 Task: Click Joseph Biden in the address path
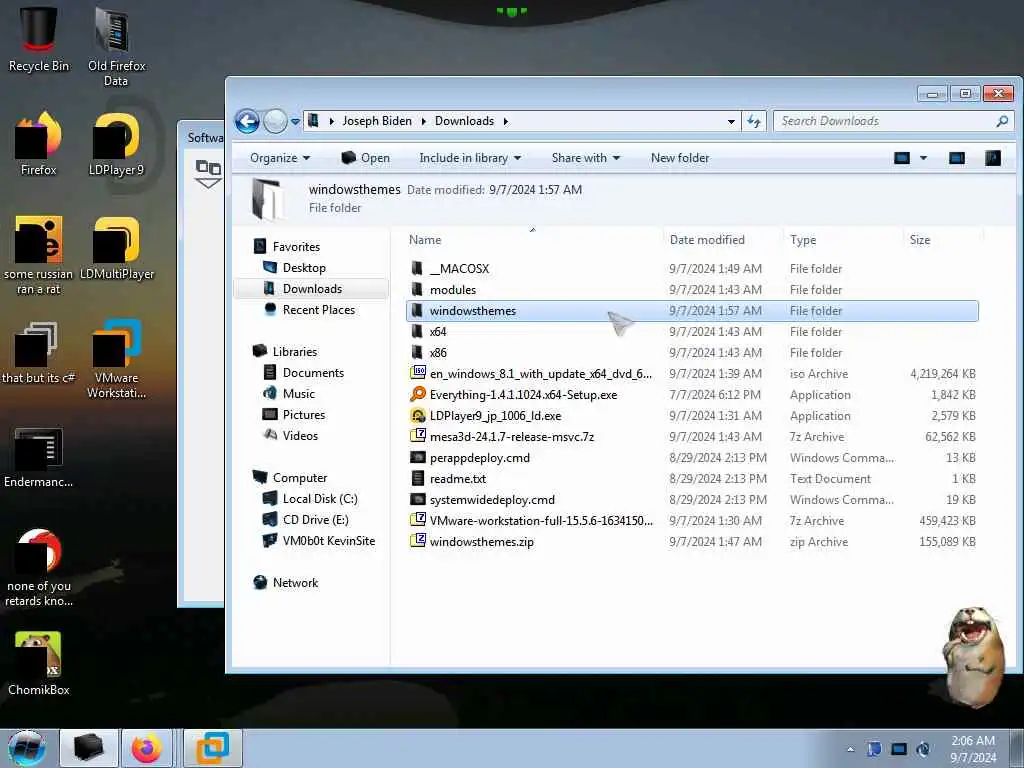tap(377, 121)
